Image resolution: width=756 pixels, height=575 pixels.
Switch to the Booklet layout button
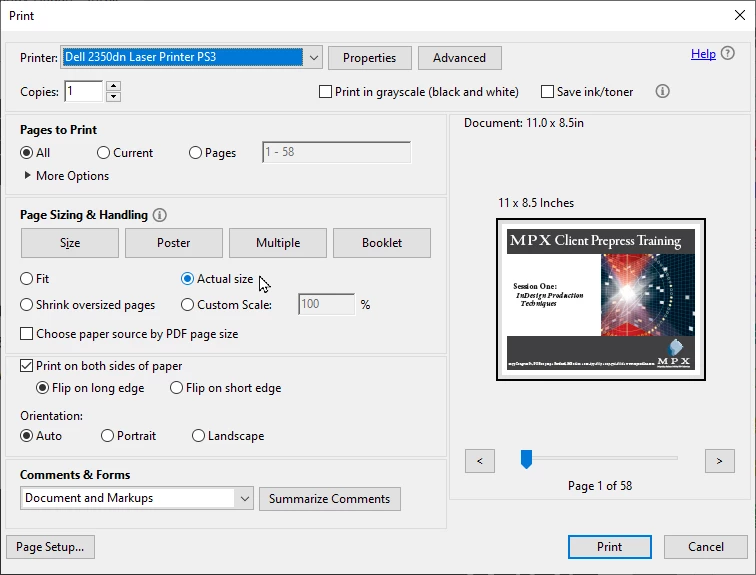382,243
